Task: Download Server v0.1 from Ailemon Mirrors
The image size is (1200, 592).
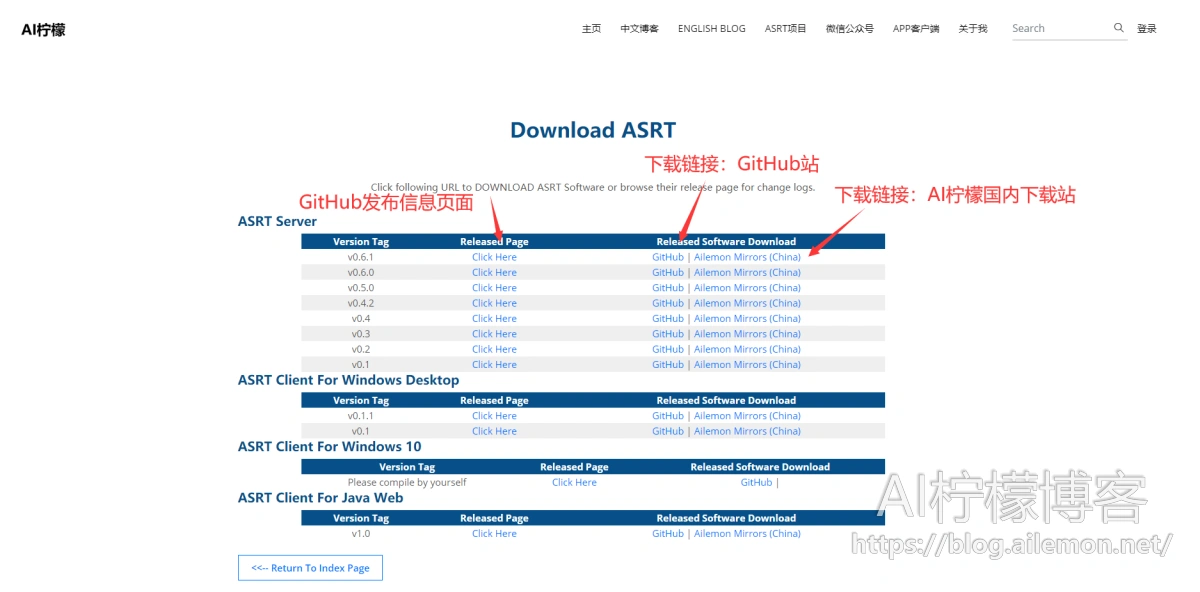Action: 747,365
